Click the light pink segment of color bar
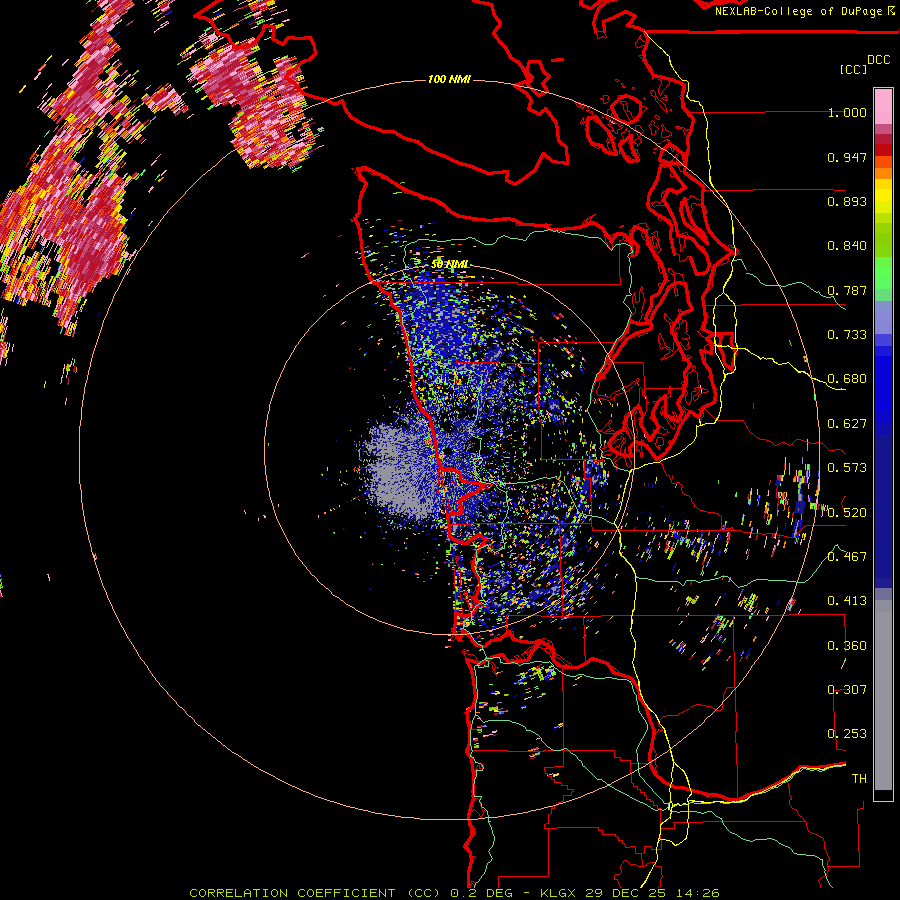This screenshot has height=900, width=900. [883, 106]
